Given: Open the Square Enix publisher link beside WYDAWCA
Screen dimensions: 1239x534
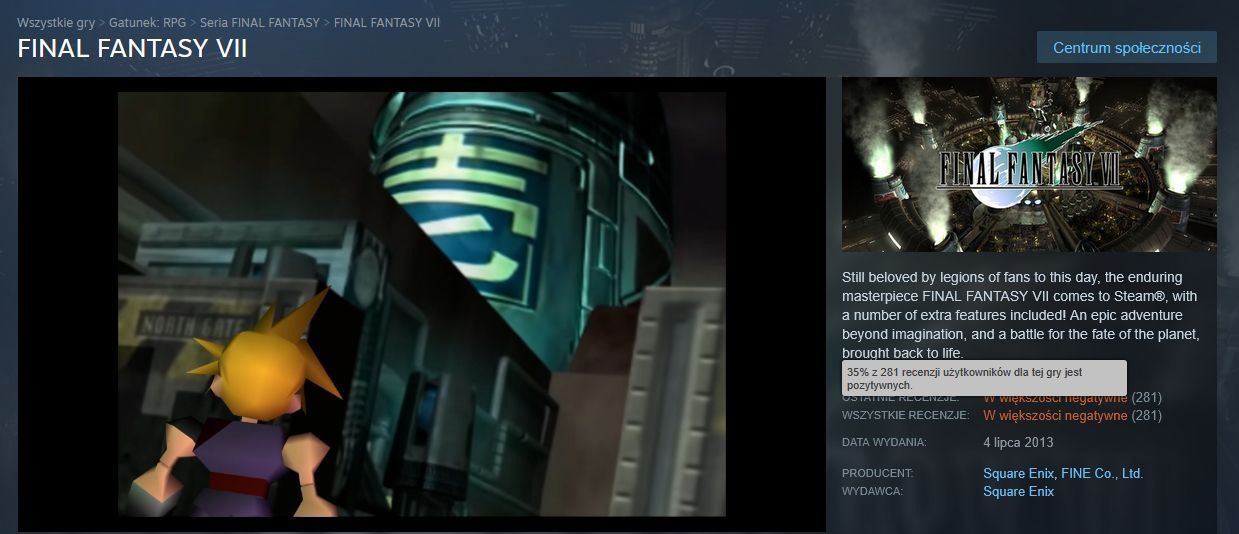Looking at the screenshot, I should point(1018,491).
